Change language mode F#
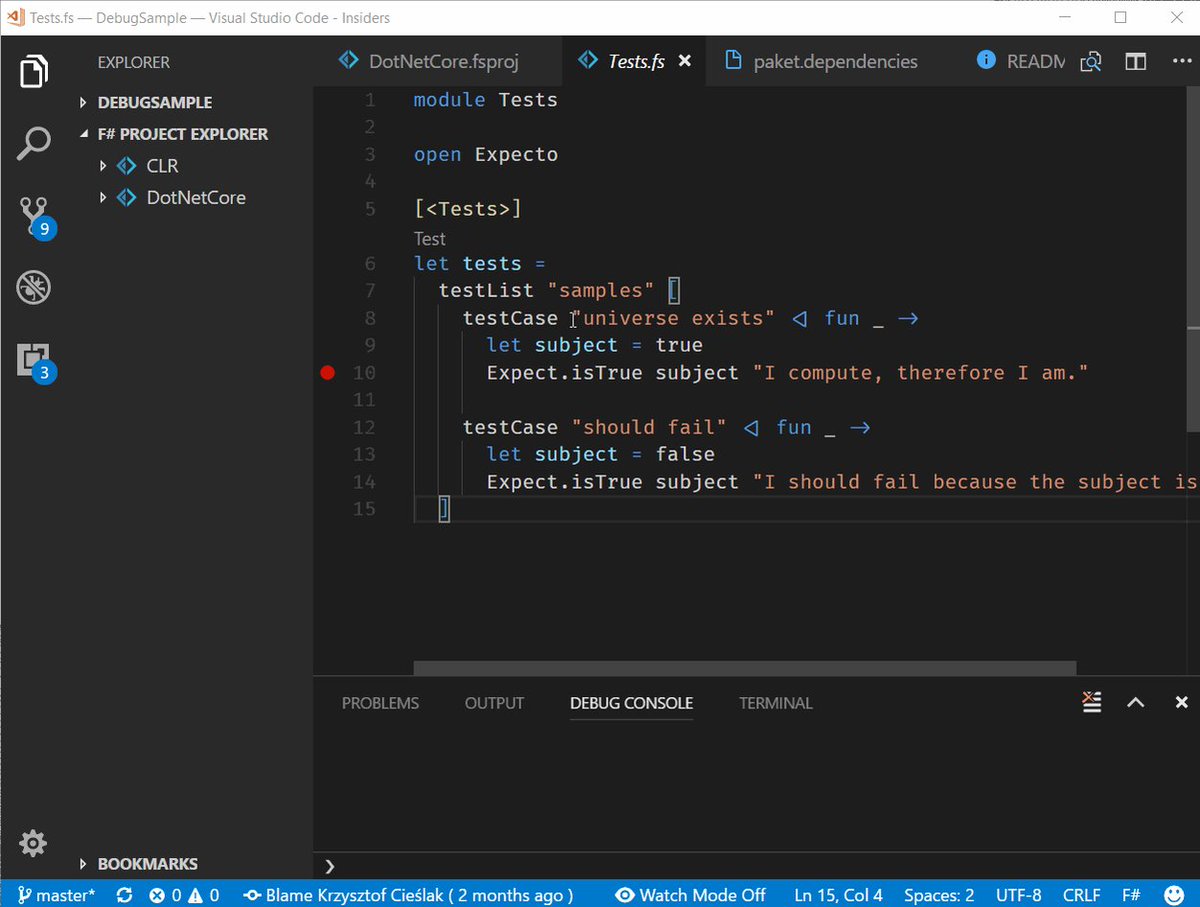The width and height of the screenshot is (1200, 907). pos(1131,895)
